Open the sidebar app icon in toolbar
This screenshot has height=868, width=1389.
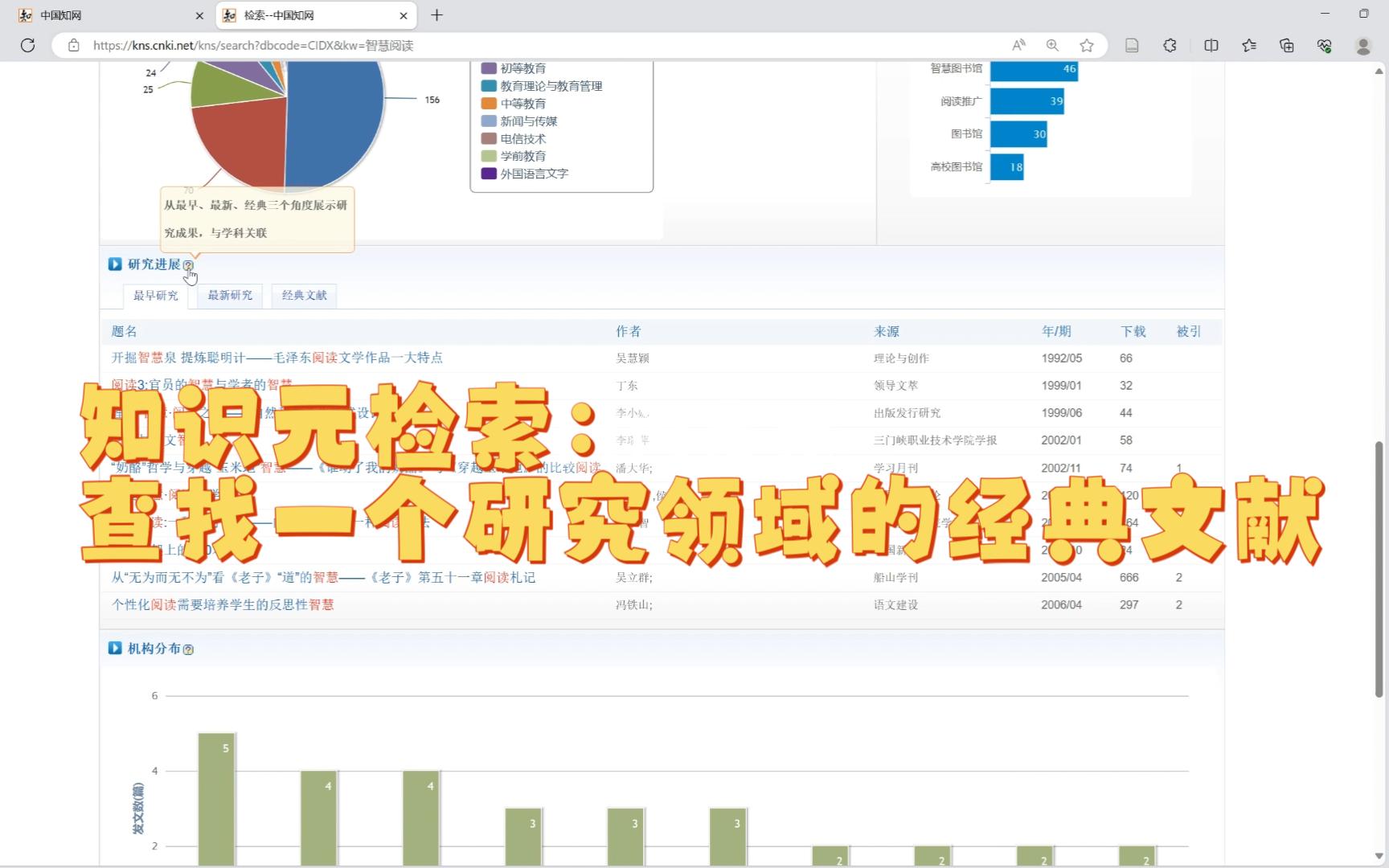[1132, 46]
